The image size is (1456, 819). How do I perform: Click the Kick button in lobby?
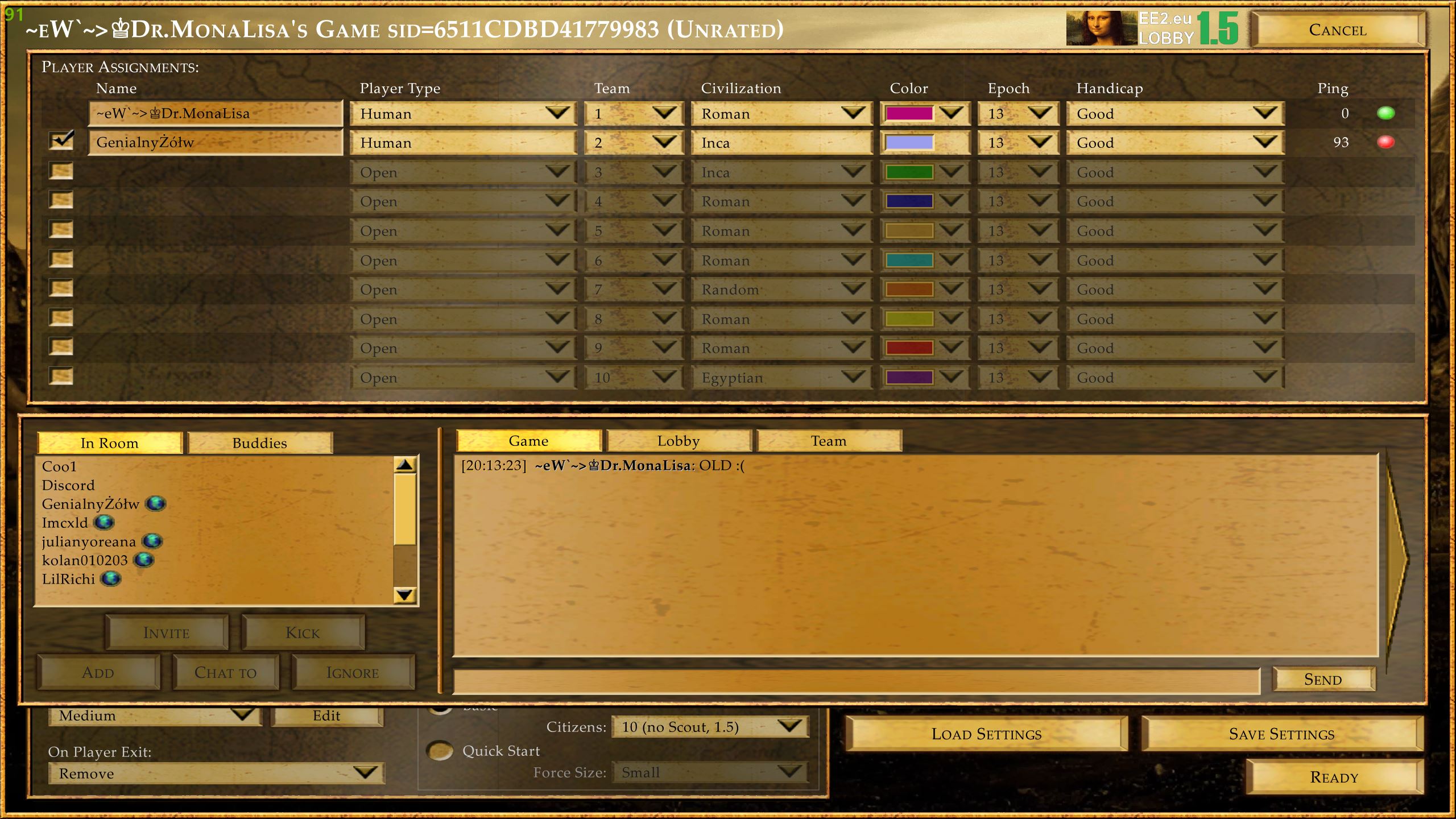coord(303,631)
